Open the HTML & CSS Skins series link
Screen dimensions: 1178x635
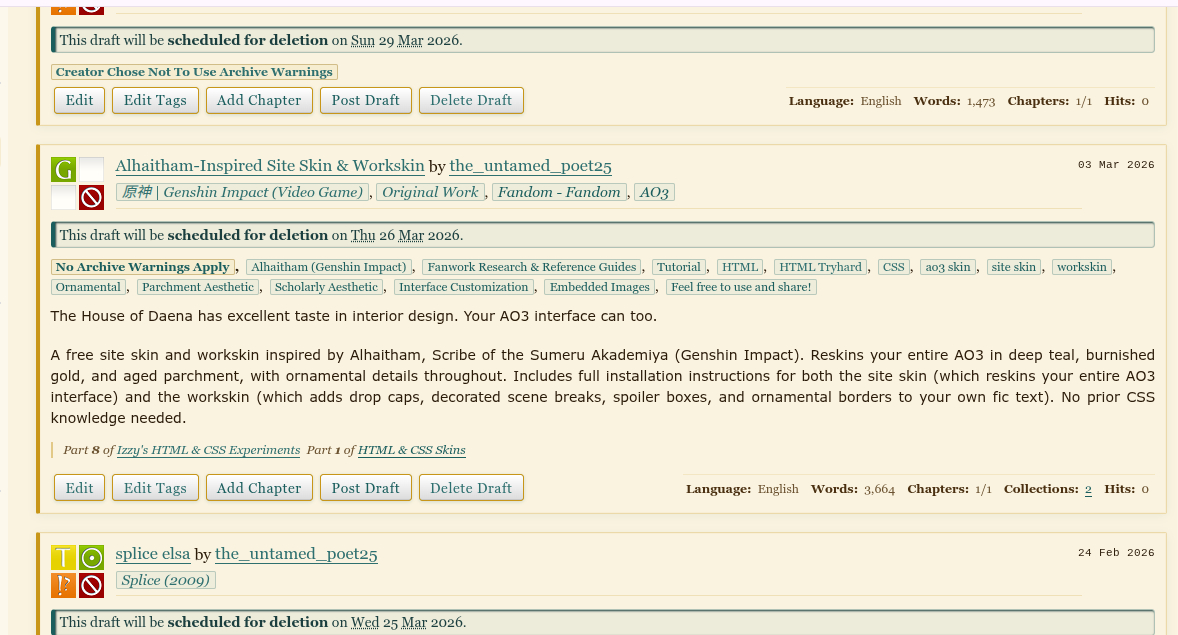tap(411, 450)
